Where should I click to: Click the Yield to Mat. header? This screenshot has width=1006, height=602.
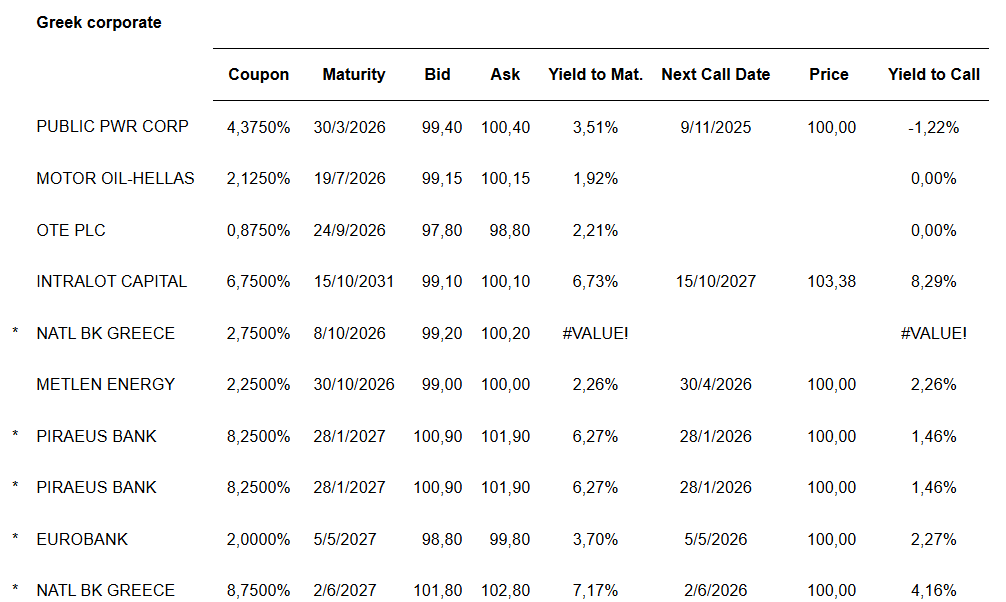point(595,74)
